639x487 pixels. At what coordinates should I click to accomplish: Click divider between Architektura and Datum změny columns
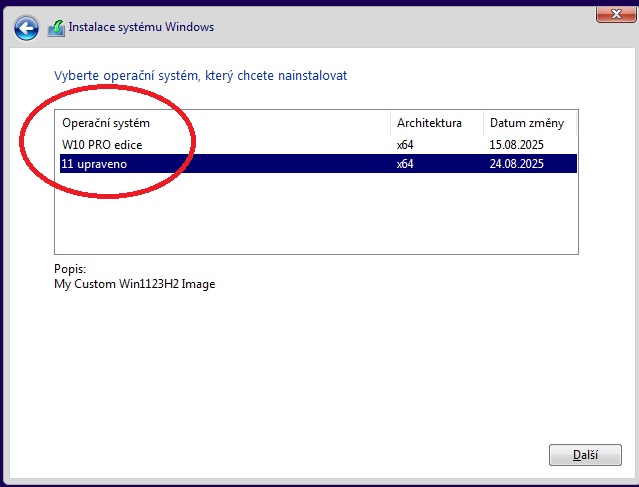(482, 123)
